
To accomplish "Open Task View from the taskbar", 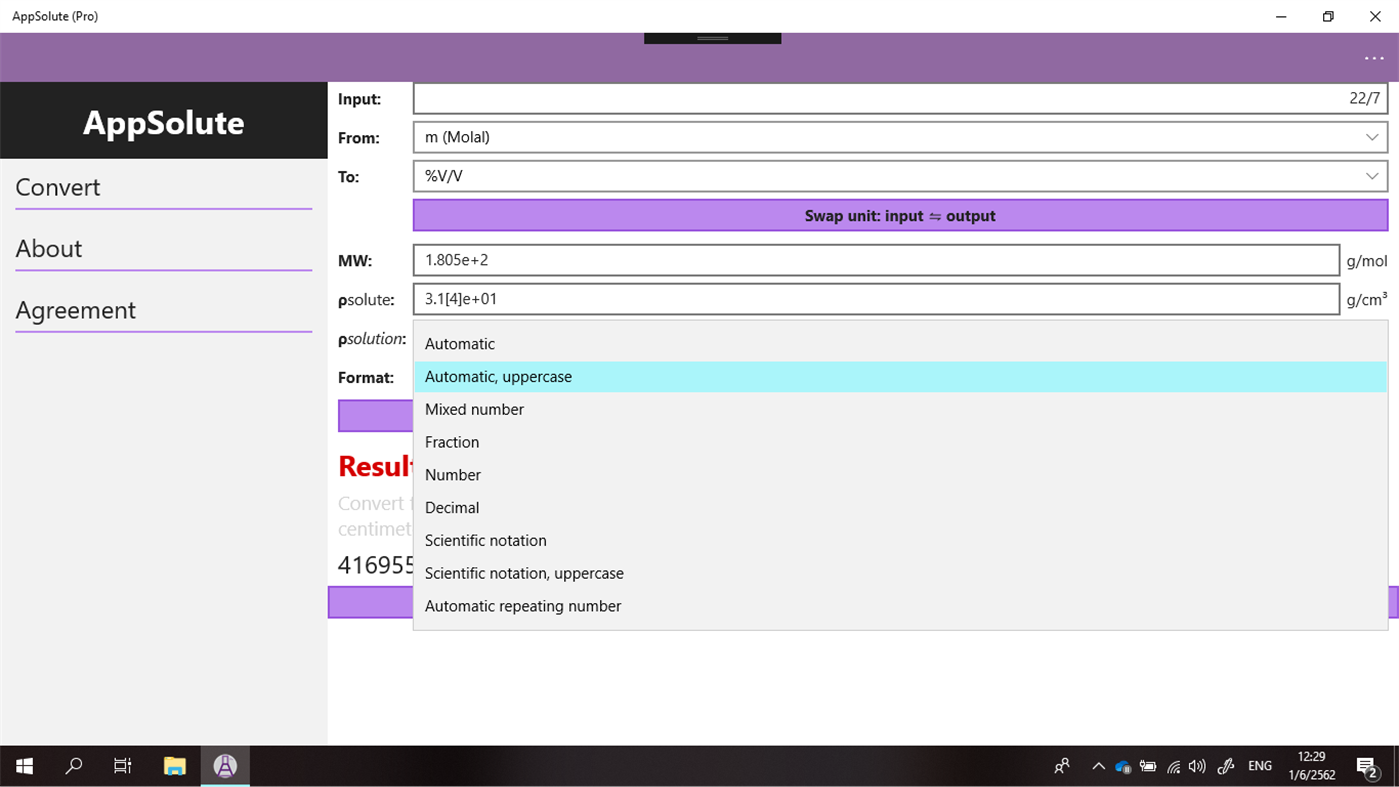I will 122,766.
